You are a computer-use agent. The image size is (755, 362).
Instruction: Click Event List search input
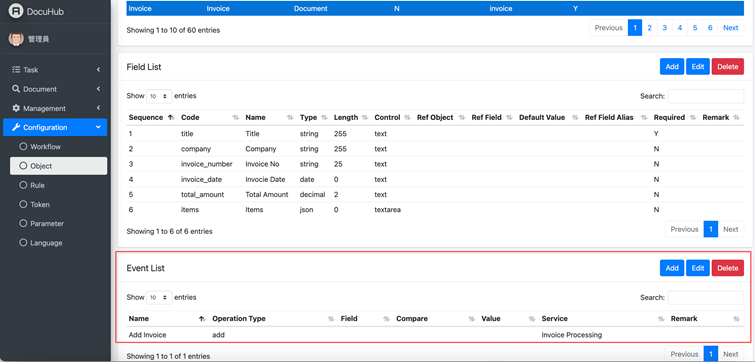pos(705,297)
